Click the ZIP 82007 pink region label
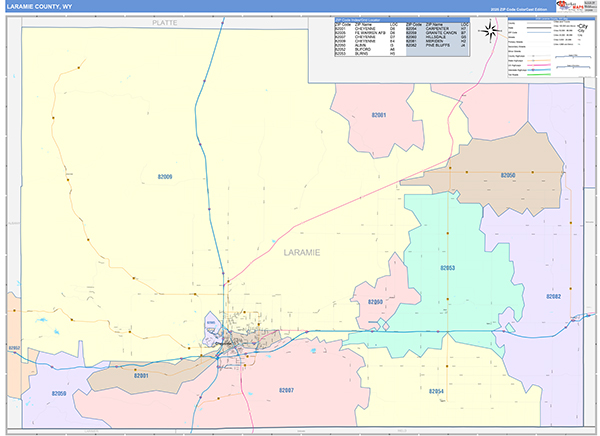 (287, 389)
